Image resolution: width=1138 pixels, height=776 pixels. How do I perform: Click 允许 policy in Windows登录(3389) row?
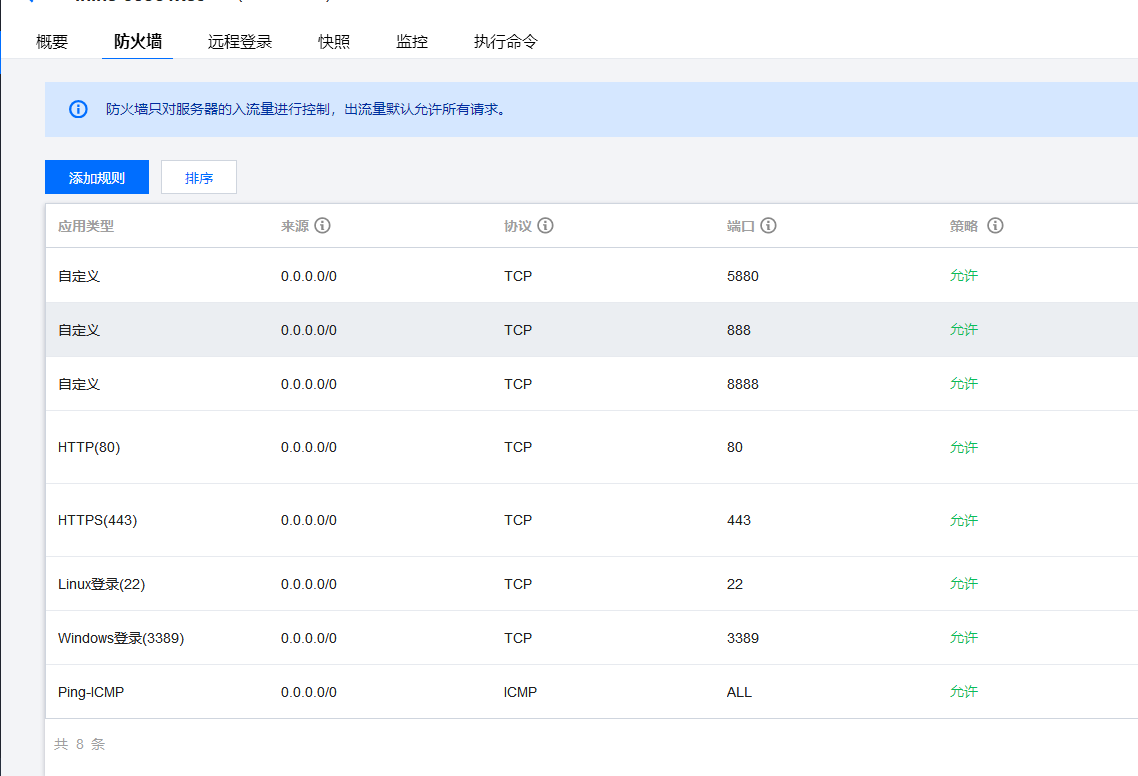964,637
